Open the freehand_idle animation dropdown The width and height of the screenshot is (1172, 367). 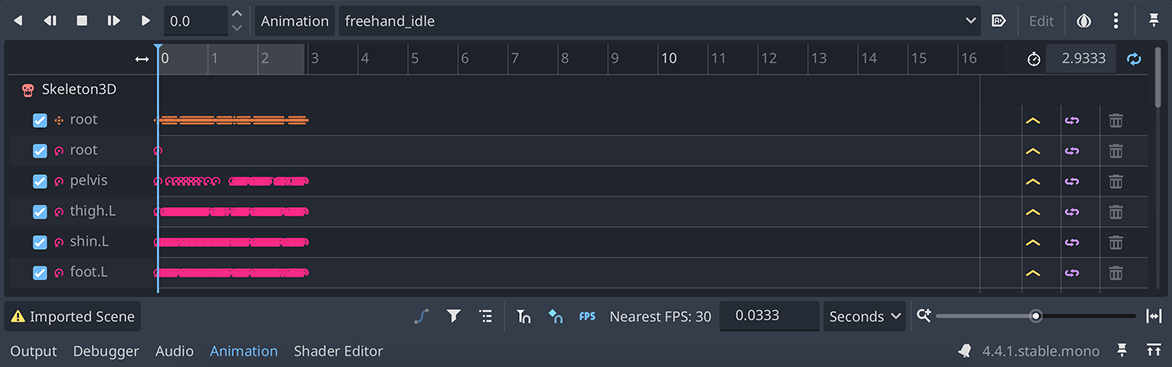660,21
